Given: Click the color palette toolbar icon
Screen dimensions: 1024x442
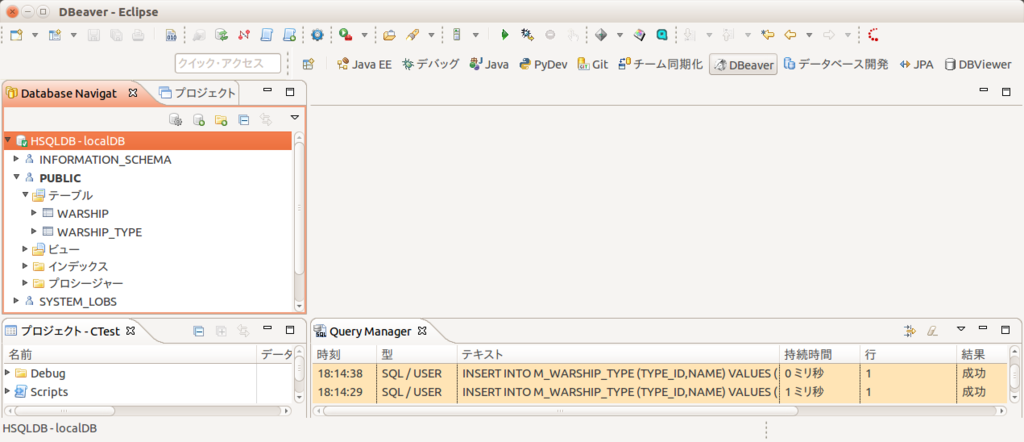Looking at the screenshot, I should 641,35.
